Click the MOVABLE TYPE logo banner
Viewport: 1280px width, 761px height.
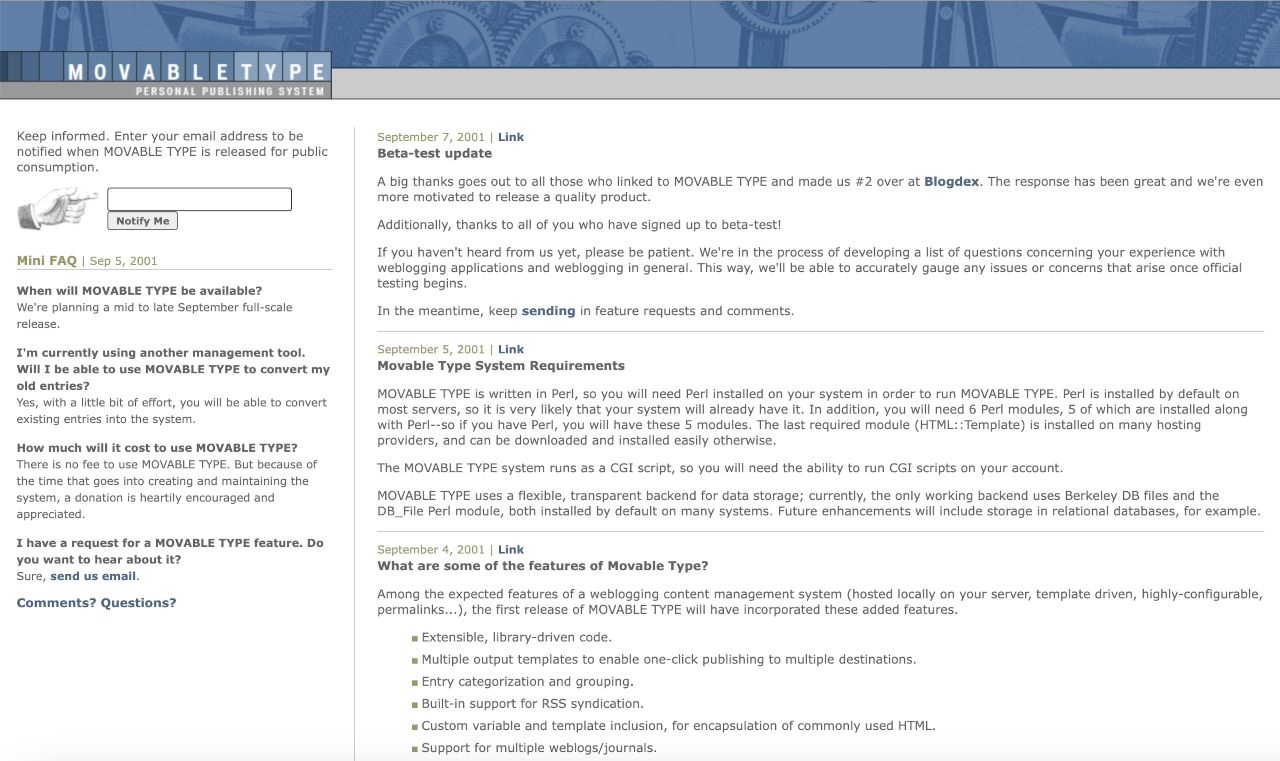click(166, 75)
